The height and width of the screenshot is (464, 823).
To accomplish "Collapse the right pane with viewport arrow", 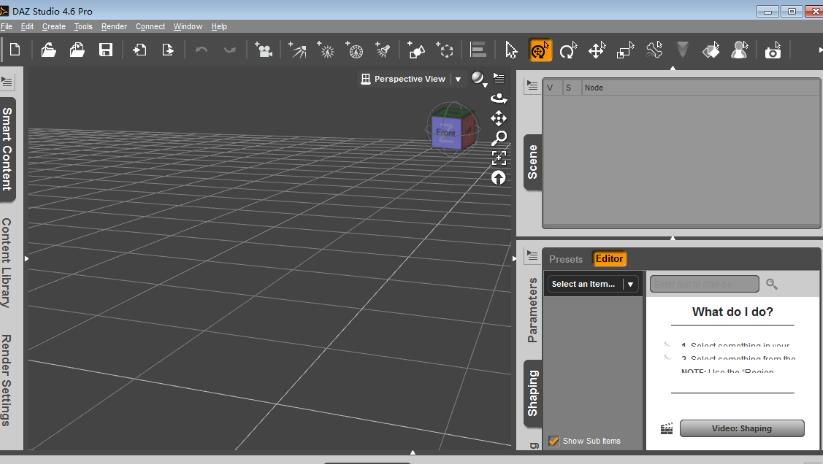I will pyautogui.click(x=514, y=259).
